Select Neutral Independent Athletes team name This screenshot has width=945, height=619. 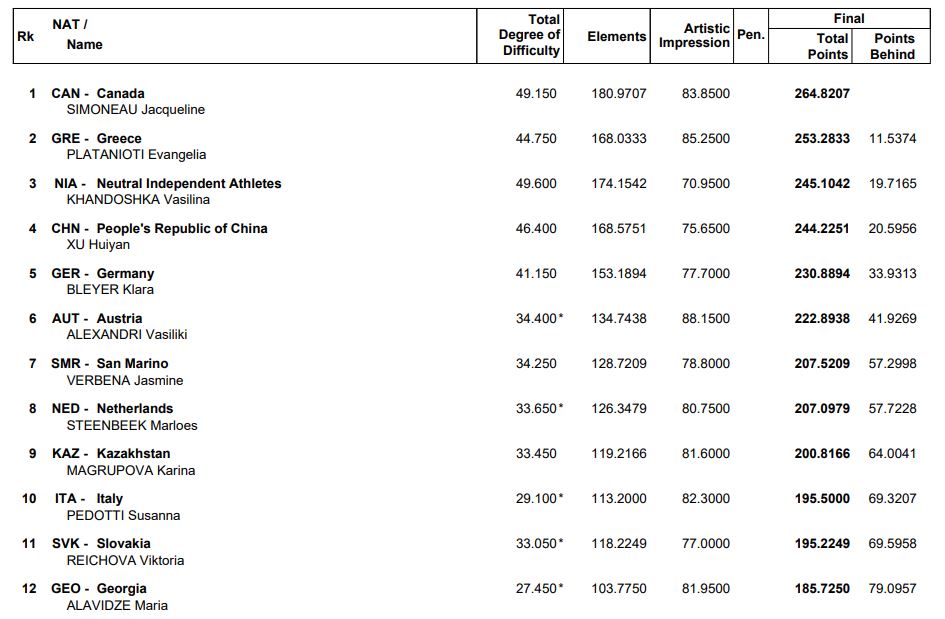pos(189,183)
